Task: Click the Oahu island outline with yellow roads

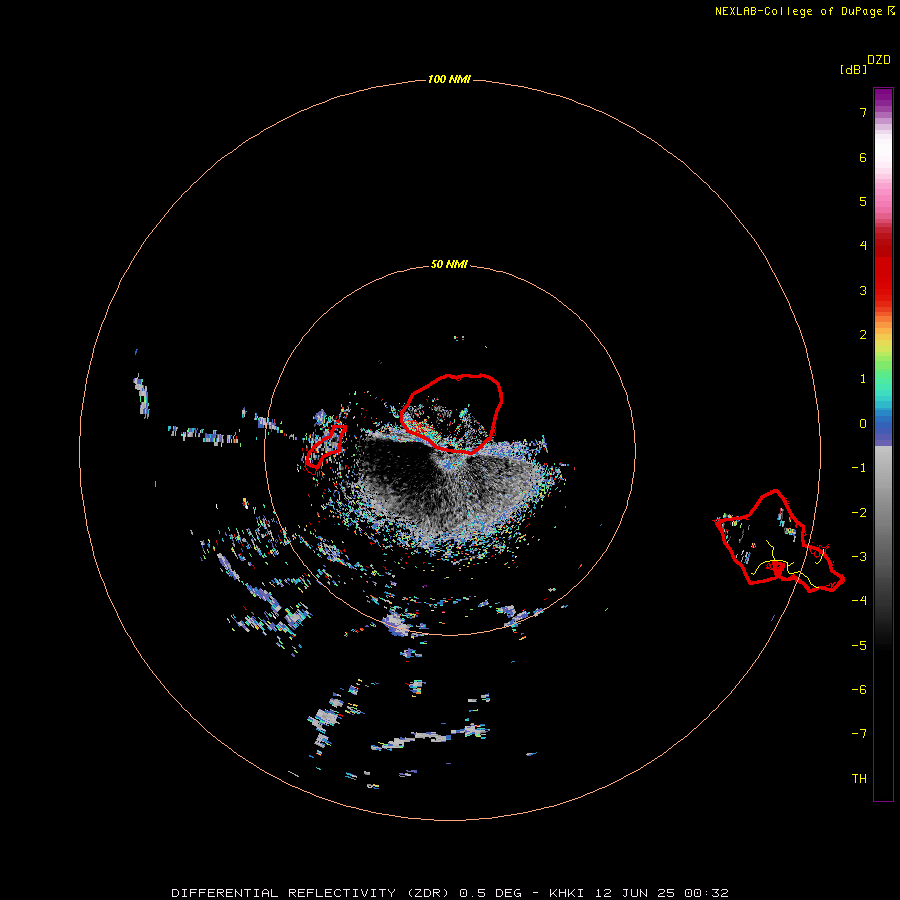Action: pyautogui.click(x=779, y=542)
